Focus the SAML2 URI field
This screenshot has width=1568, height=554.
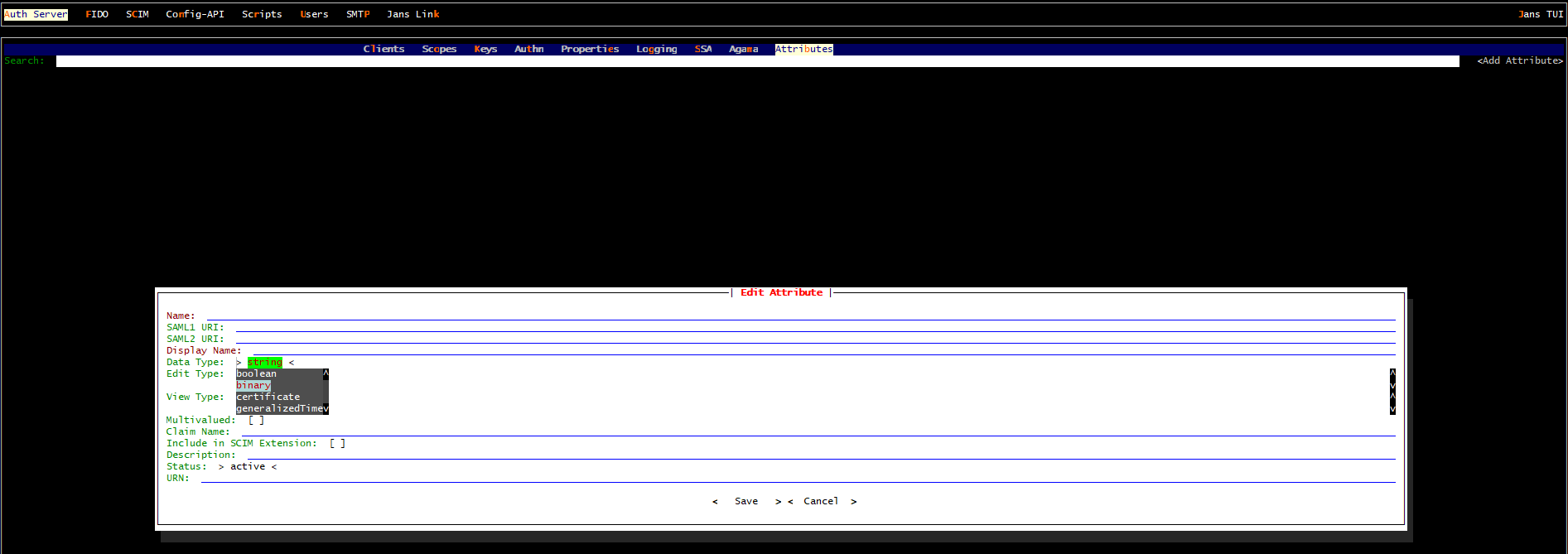click(x=816, y=339)
